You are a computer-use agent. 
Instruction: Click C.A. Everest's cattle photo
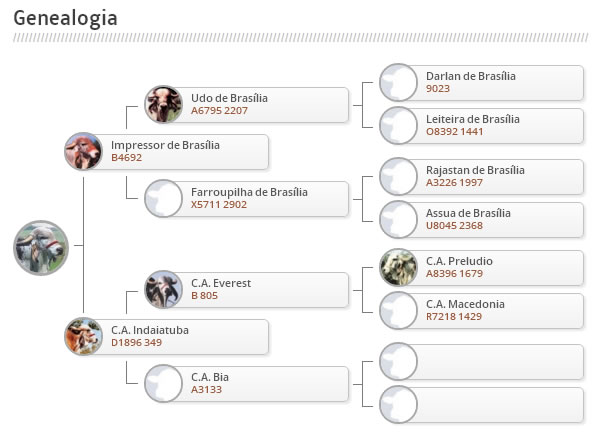click(163, 289)
